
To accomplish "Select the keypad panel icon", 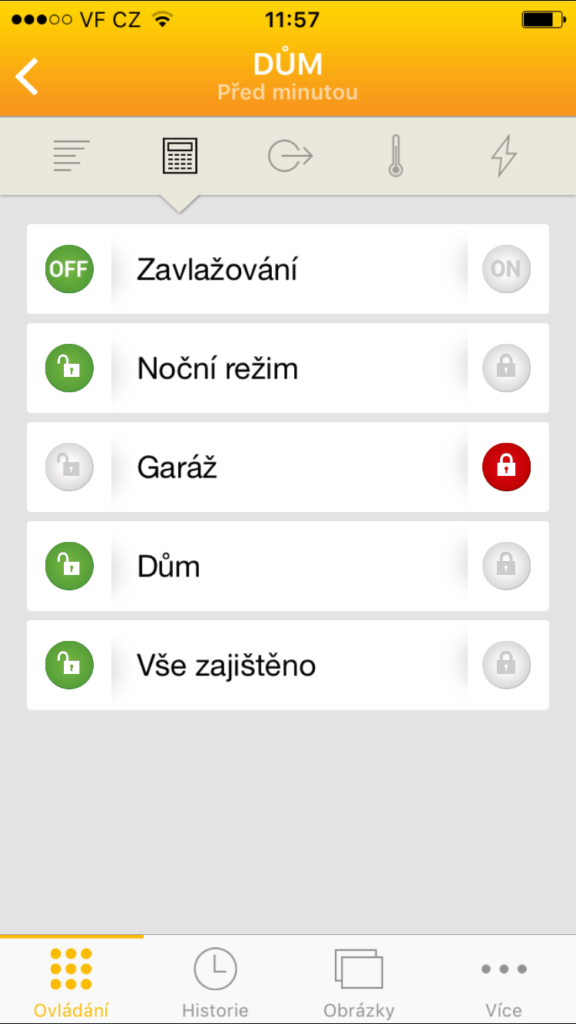I will click(180, 156).
